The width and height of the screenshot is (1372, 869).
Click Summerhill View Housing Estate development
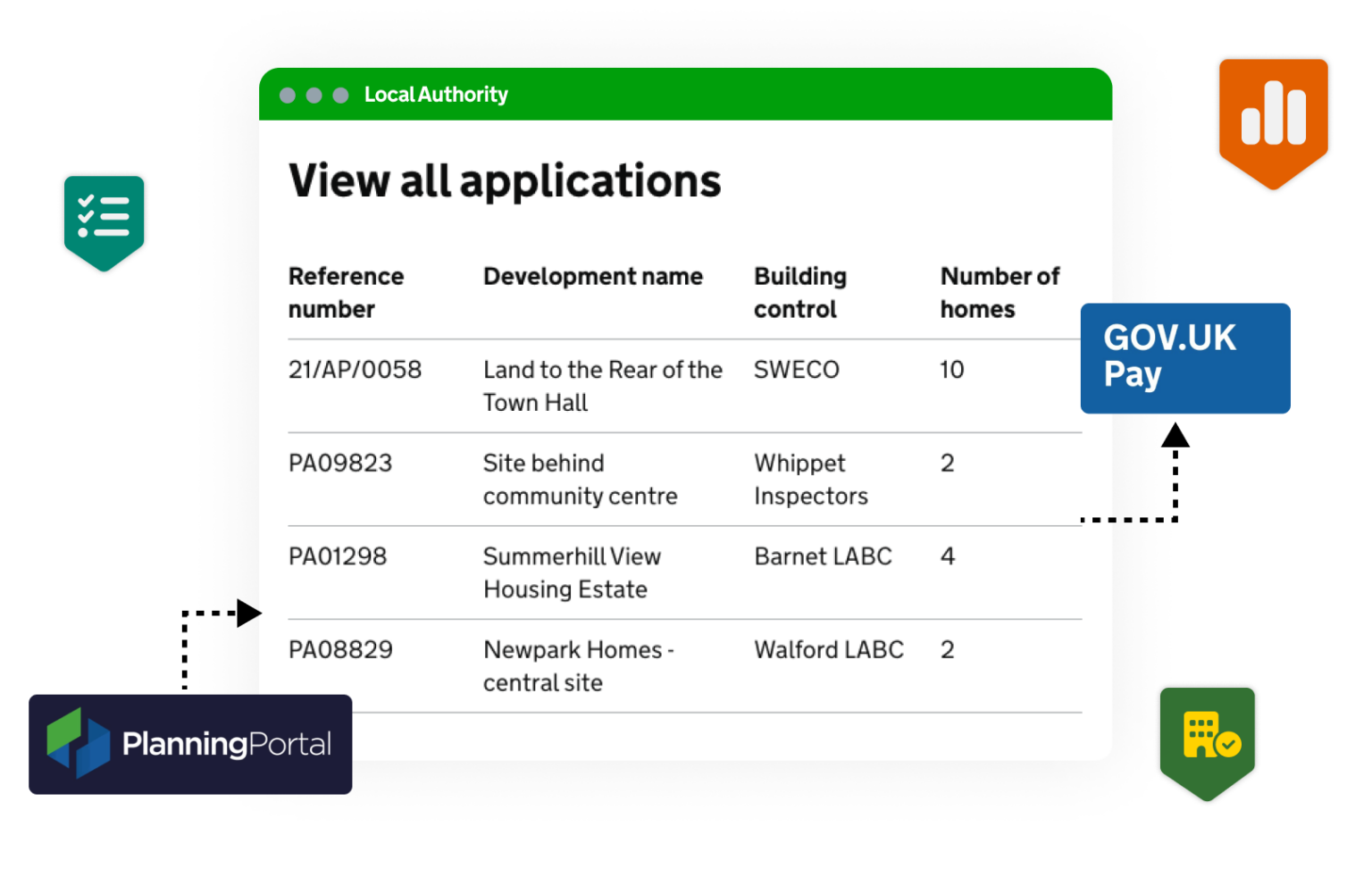tap(572, 573)
